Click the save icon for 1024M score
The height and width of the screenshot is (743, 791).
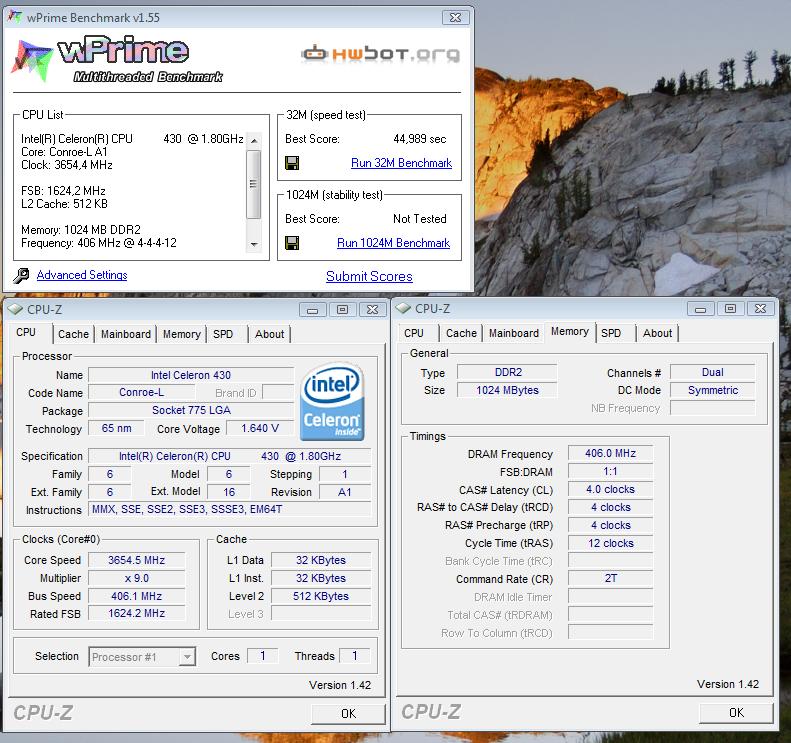[x=292, y=243]
